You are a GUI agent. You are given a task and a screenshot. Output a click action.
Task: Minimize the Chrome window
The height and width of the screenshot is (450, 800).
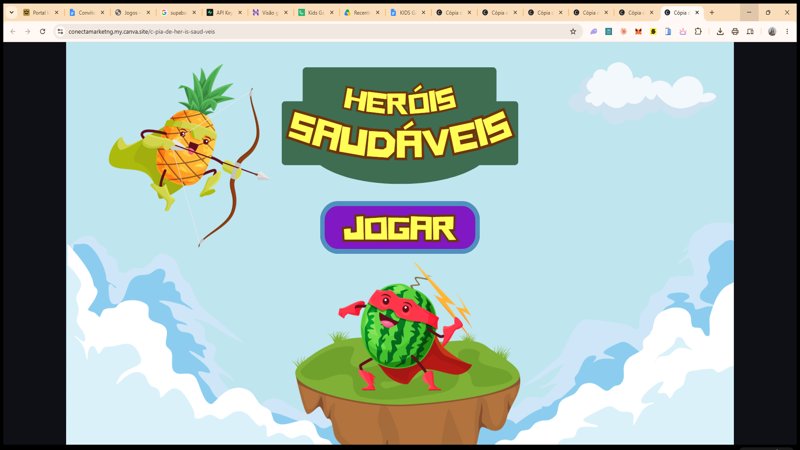pos(749,12)
